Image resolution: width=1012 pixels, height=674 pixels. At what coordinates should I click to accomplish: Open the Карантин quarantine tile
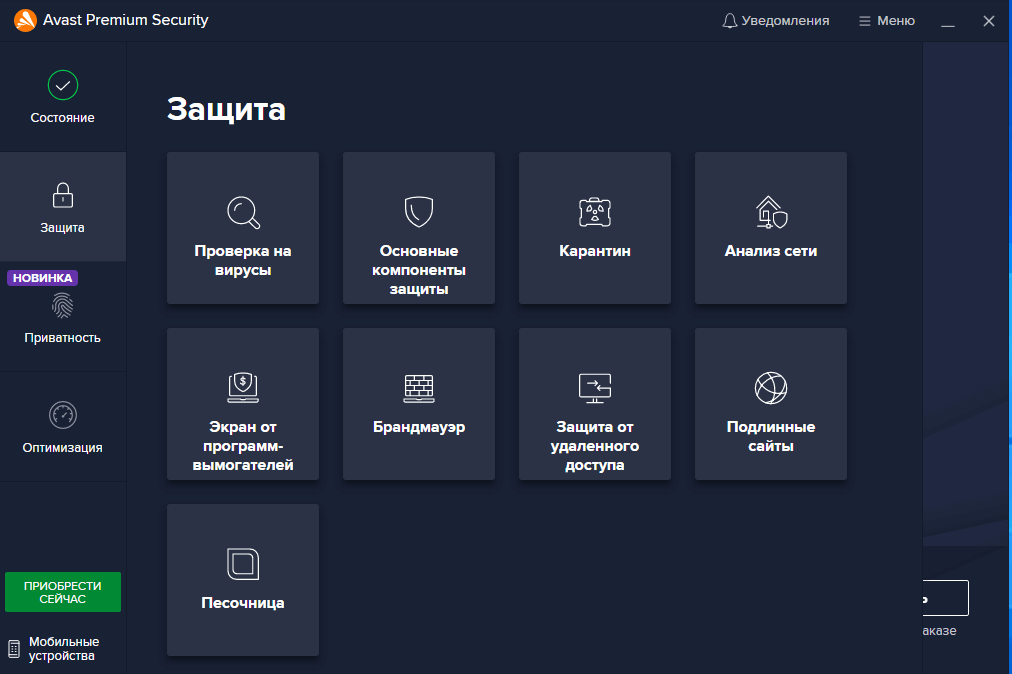tap(594, 228)
